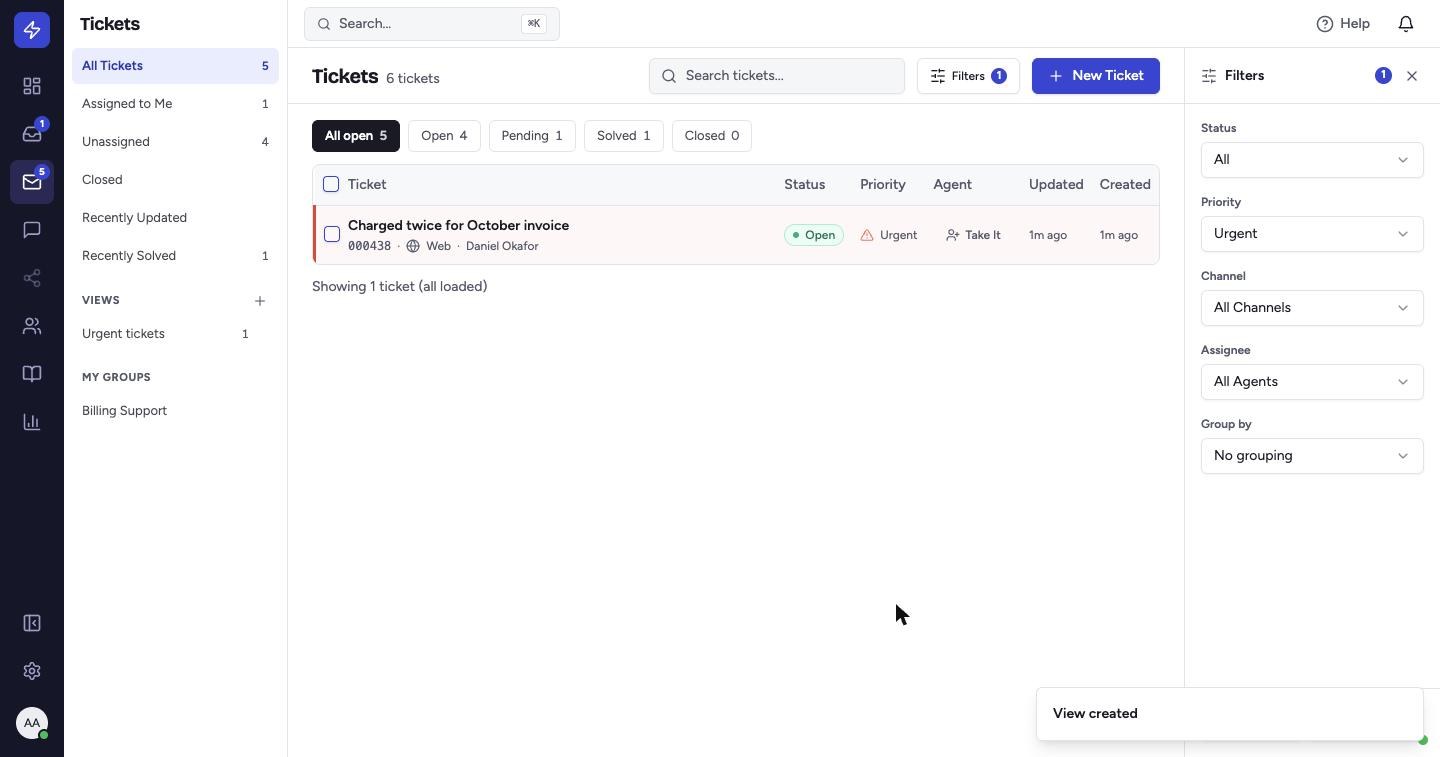Switch to All open tab
The width and height of the screenshot is (1440, 757).
[x=356, y=136]
